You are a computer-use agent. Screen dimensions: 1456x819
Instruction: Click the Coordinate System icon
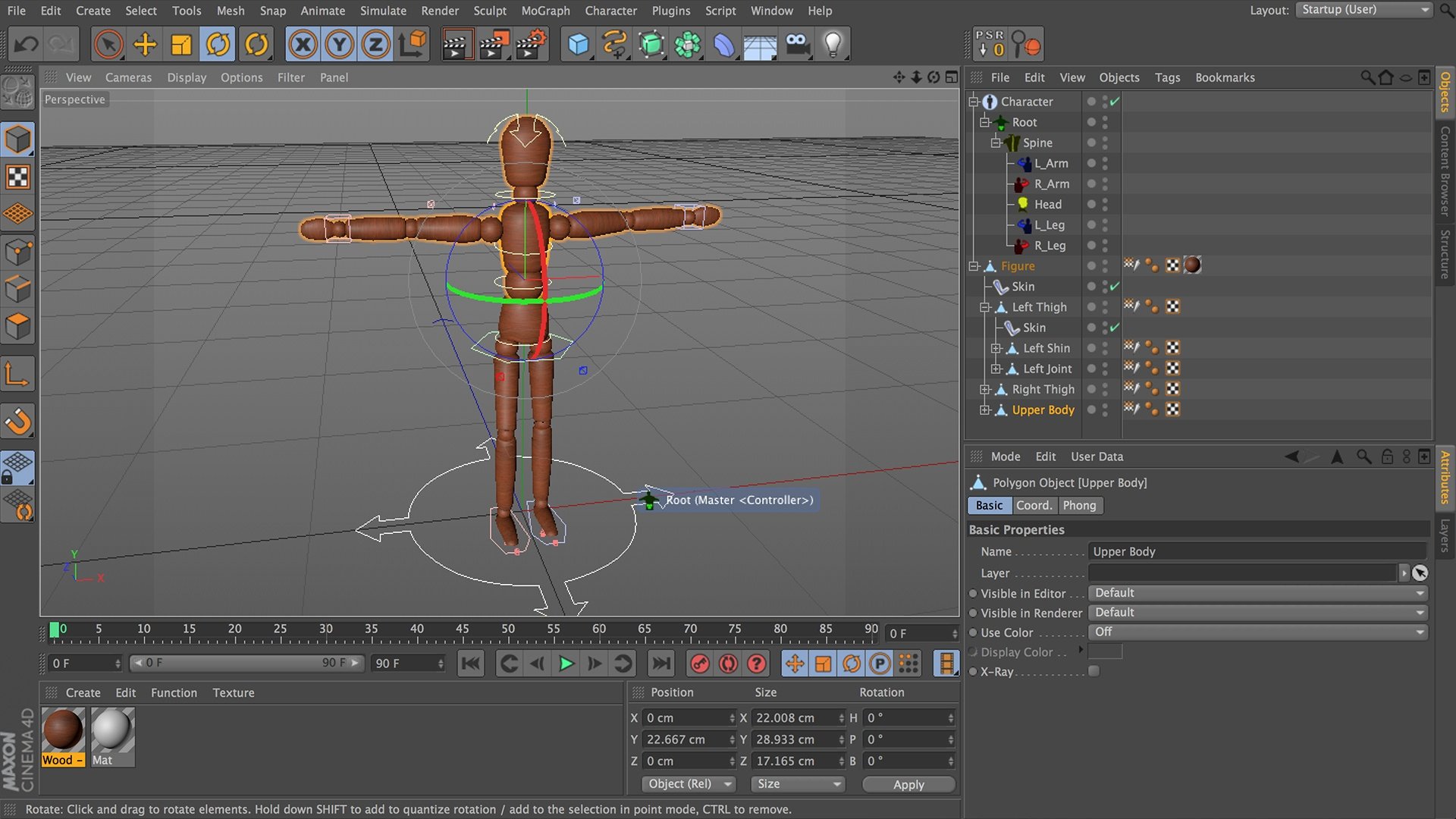(413, 45)
